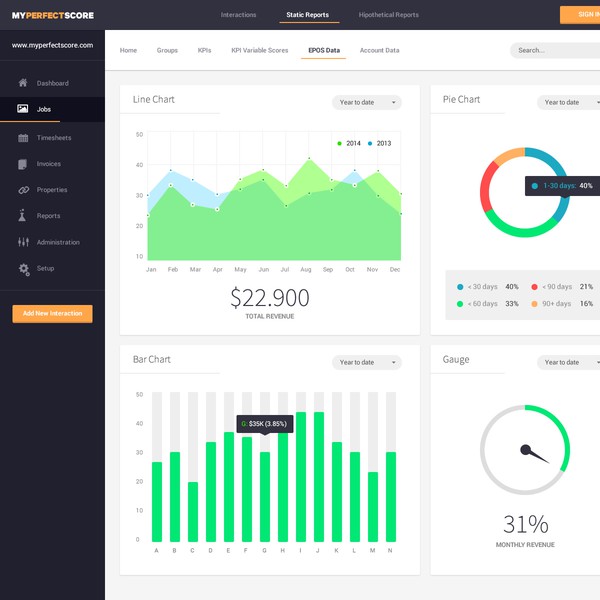Click the Dashboard home icon
The height and width of the screenshot is (600, 600).
click(x=23, y=83)
